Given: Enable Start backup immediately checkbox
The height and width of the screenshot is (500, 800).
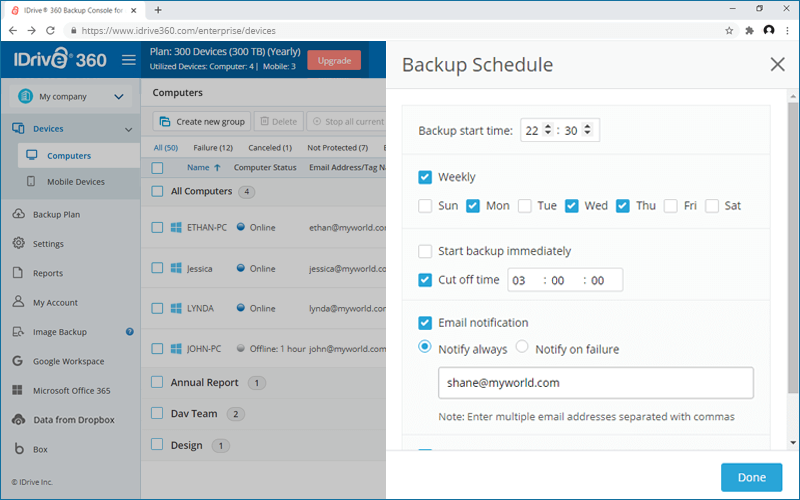Looking at the screenshot, I should [x=424, y=251].
